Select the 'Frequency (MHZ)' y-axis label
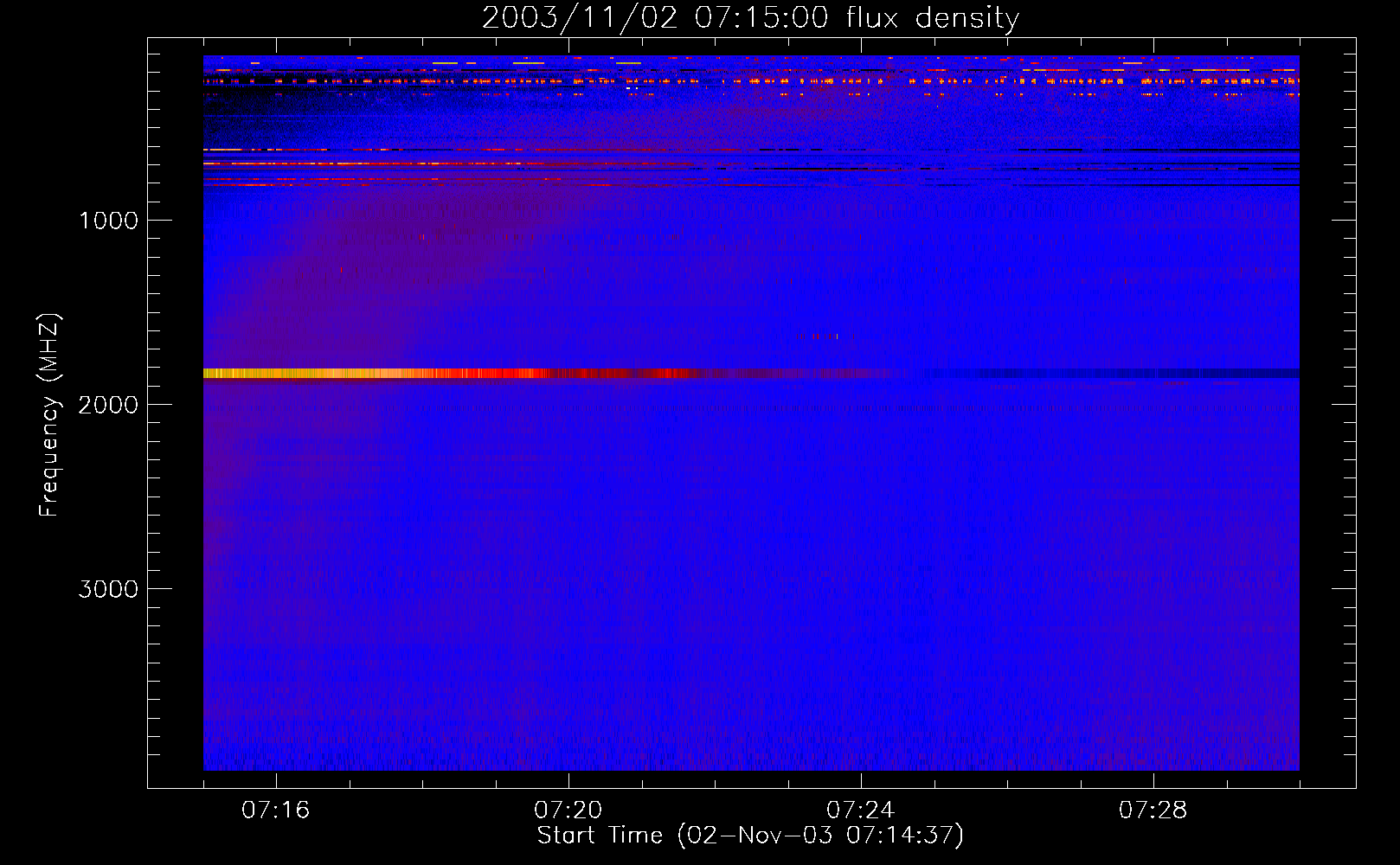Viewport: 1400px width, 865px height. (50, 415)
